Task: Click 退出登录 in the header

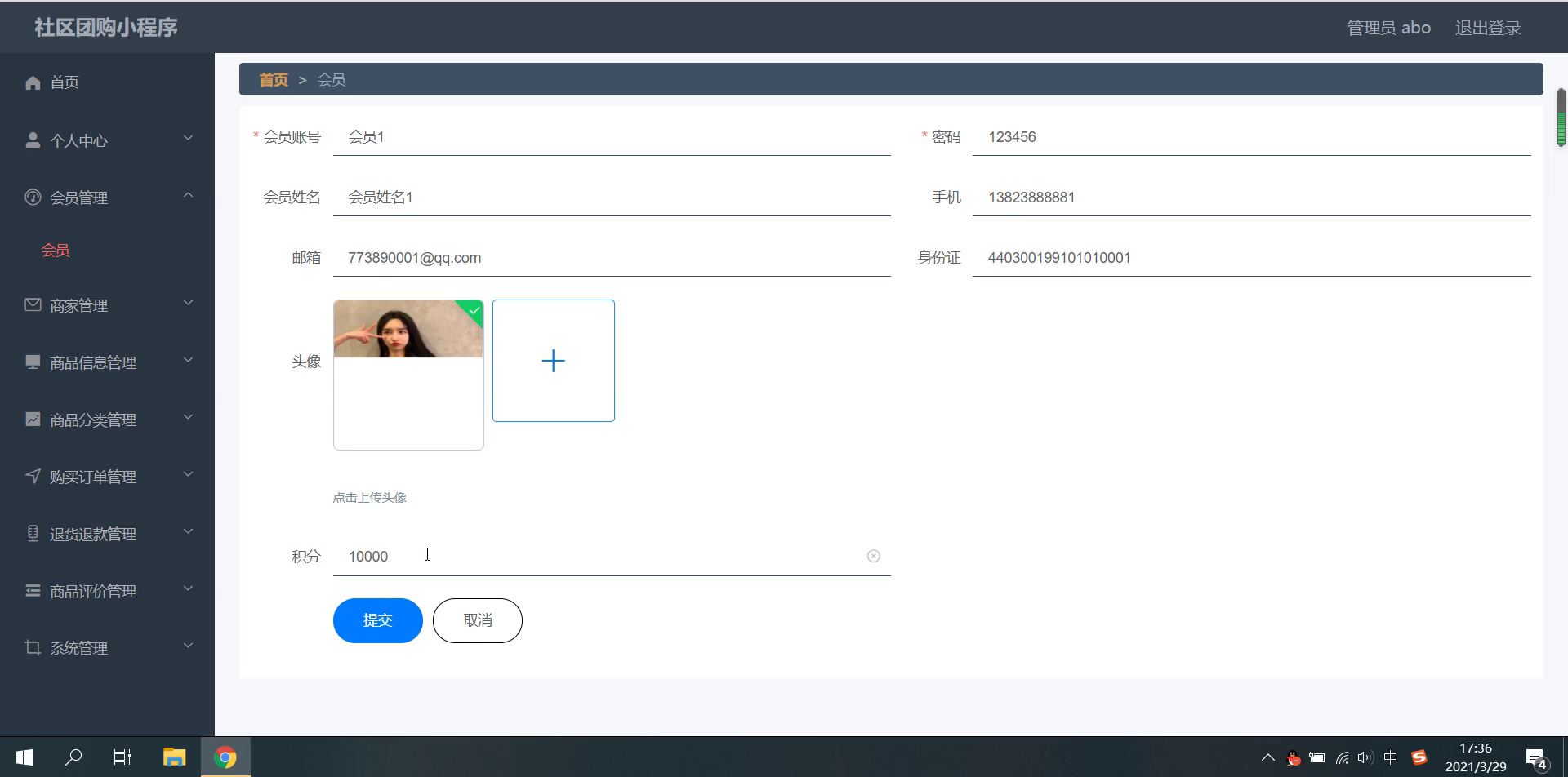Action: (x=1488, y=28)
